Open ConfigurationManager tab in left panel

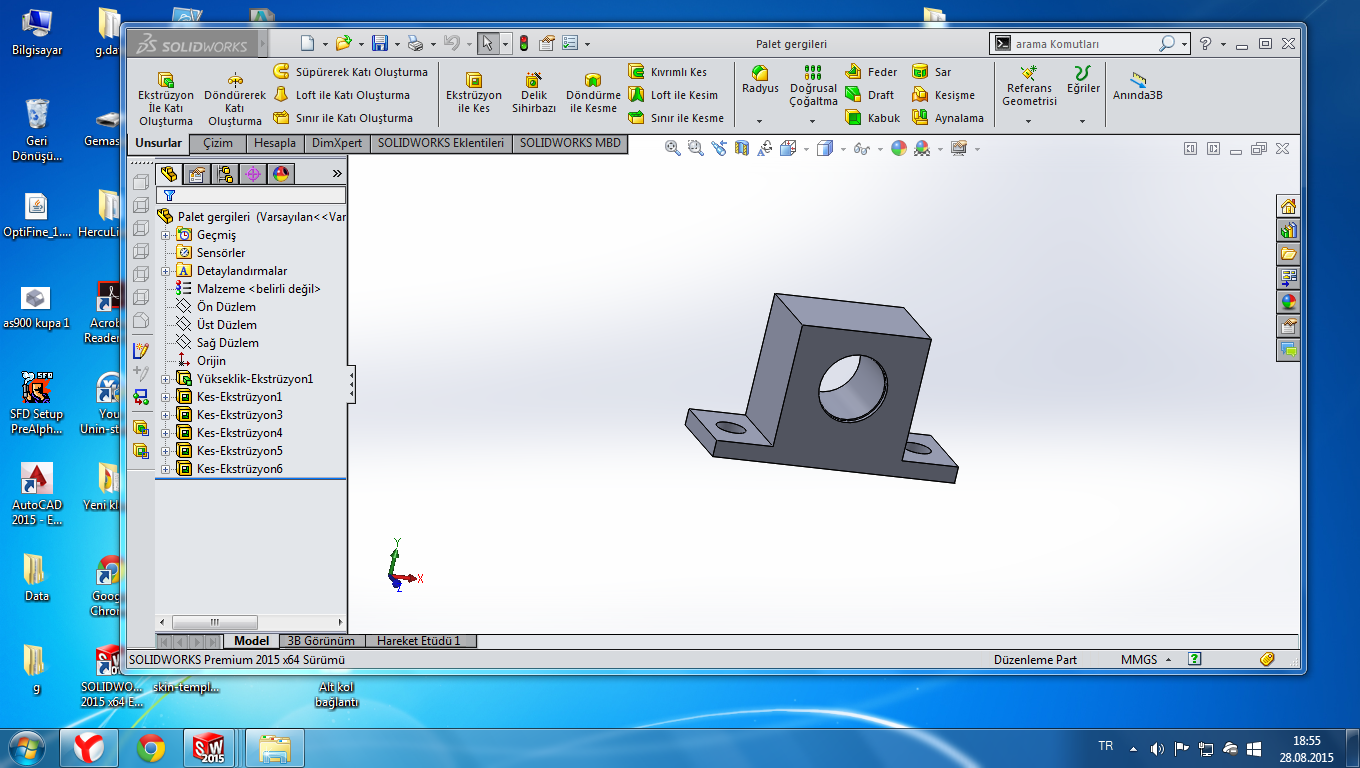pos(225,174)
